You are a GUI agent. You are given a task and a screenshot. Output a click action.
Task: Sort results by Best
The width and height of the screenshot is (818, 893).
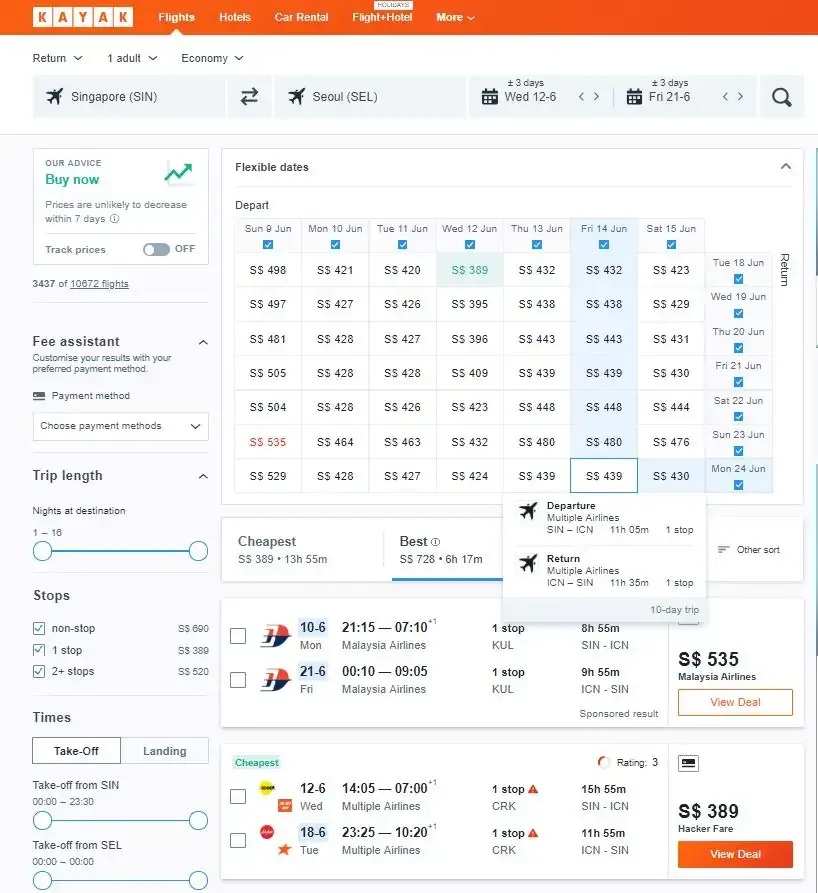[447, 550]
